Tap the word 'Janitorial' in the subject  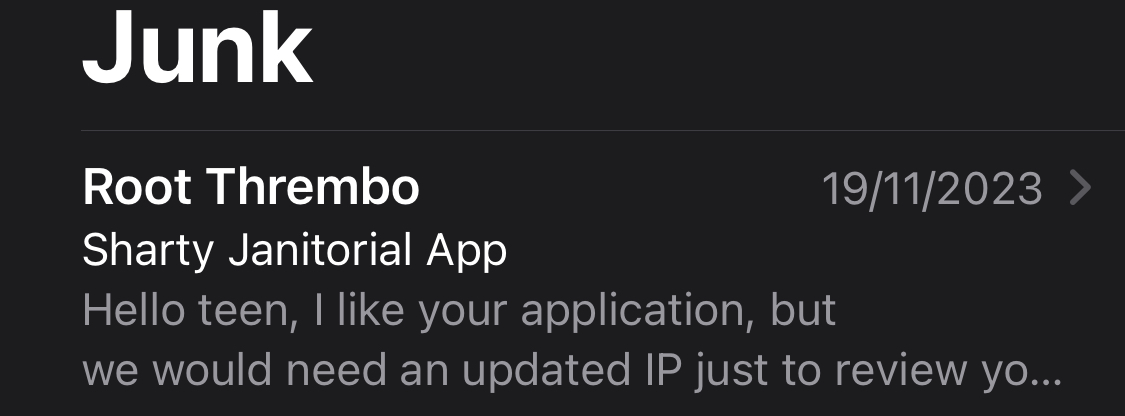pos(319,250)
